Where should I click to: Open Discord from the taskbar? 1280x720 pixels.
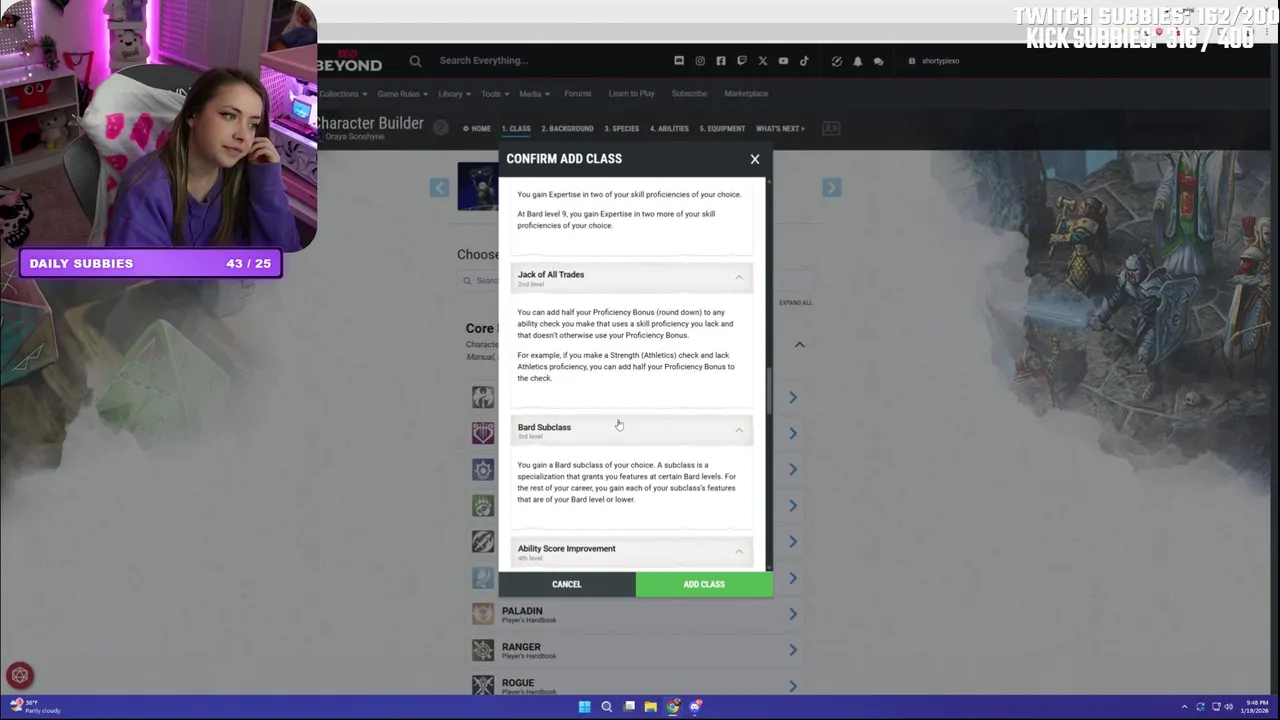coord(694,707)
